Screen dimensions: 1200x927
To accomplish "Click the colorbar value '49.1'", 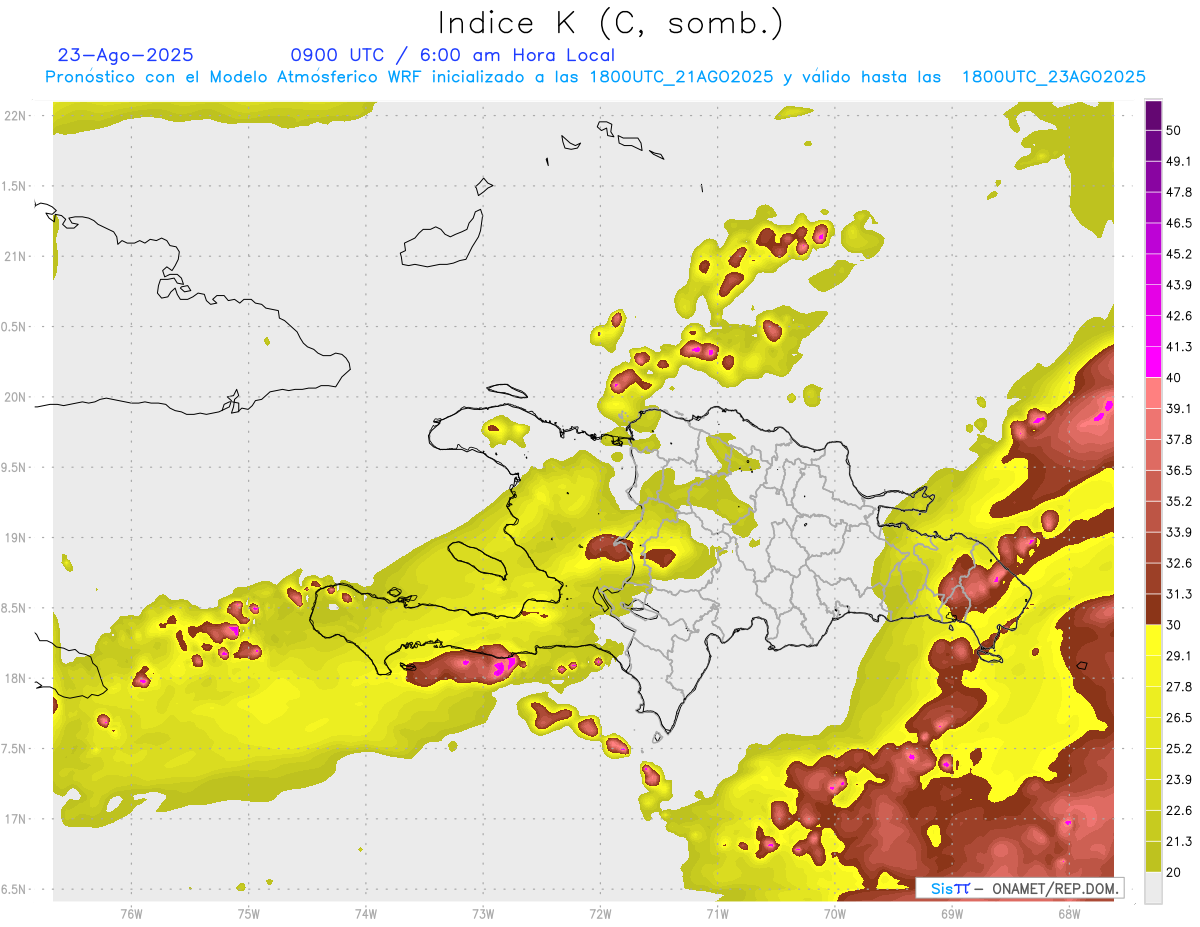I will (x=1179, y=161).
